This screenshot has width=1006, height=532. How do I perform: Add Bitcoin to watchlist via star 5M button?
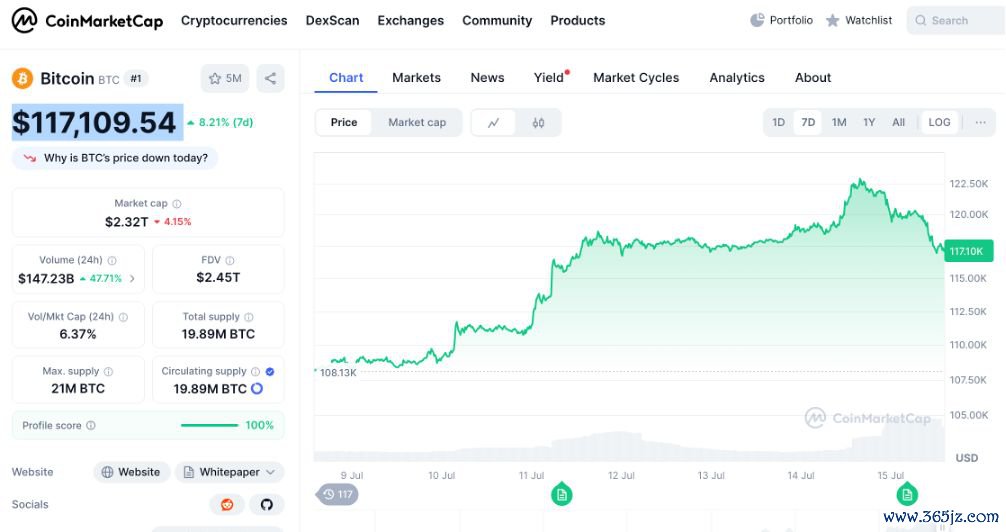(x=225, y=78)
